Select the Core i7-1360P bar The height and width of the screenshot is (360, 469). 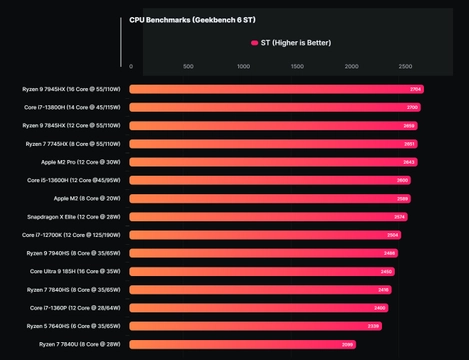pyautogui.click(x=259, y=308)
